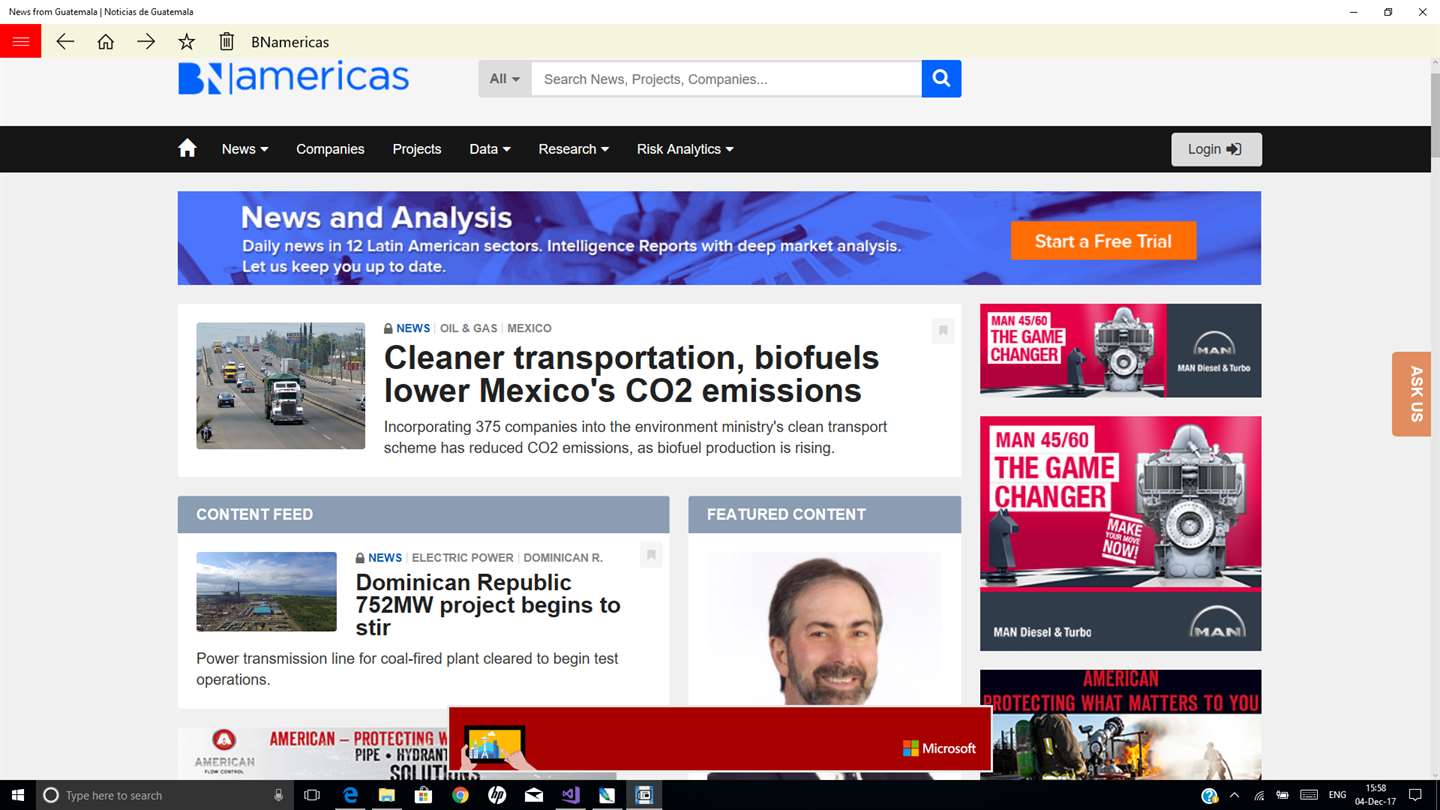This screenshot has height=810, width=1440.
Task: Go back using the back arrow
Action: pyautogui.click(x=65, y=41)
